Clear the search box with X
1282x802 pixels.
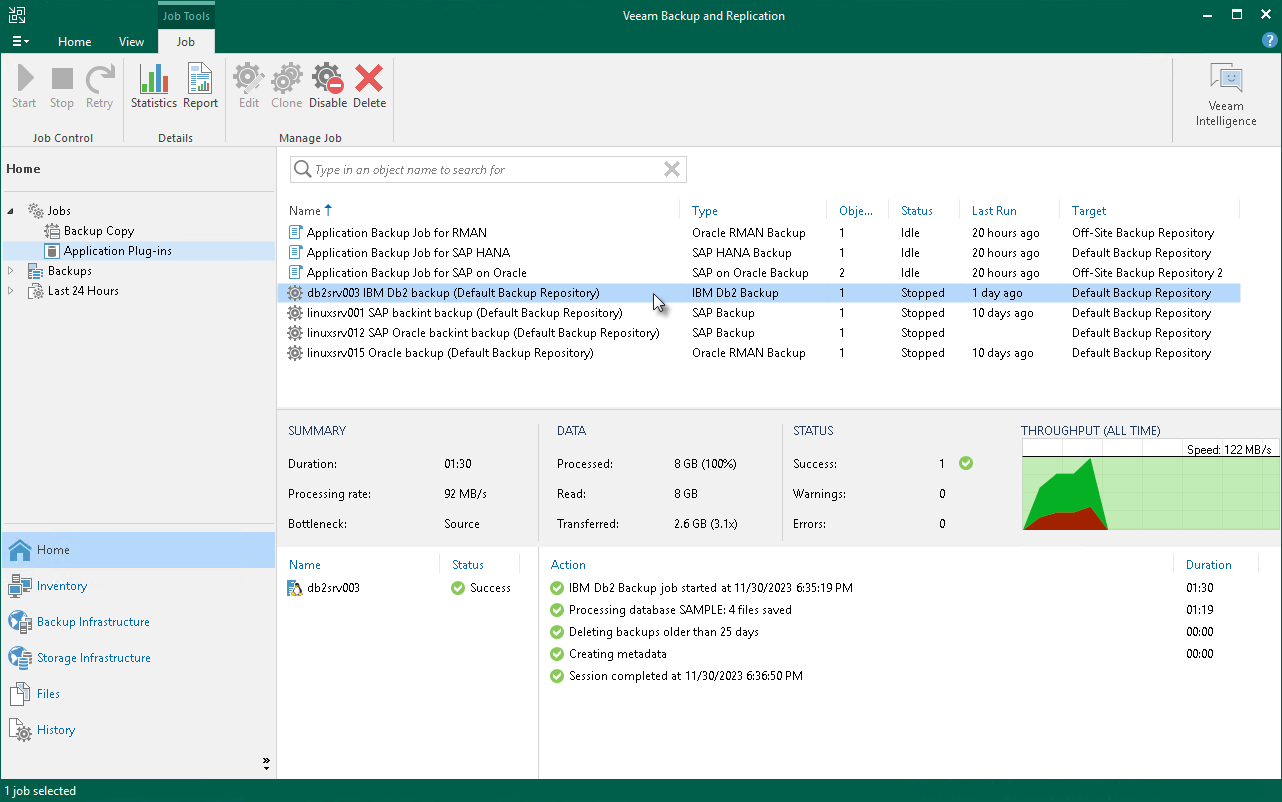(672, 170)
